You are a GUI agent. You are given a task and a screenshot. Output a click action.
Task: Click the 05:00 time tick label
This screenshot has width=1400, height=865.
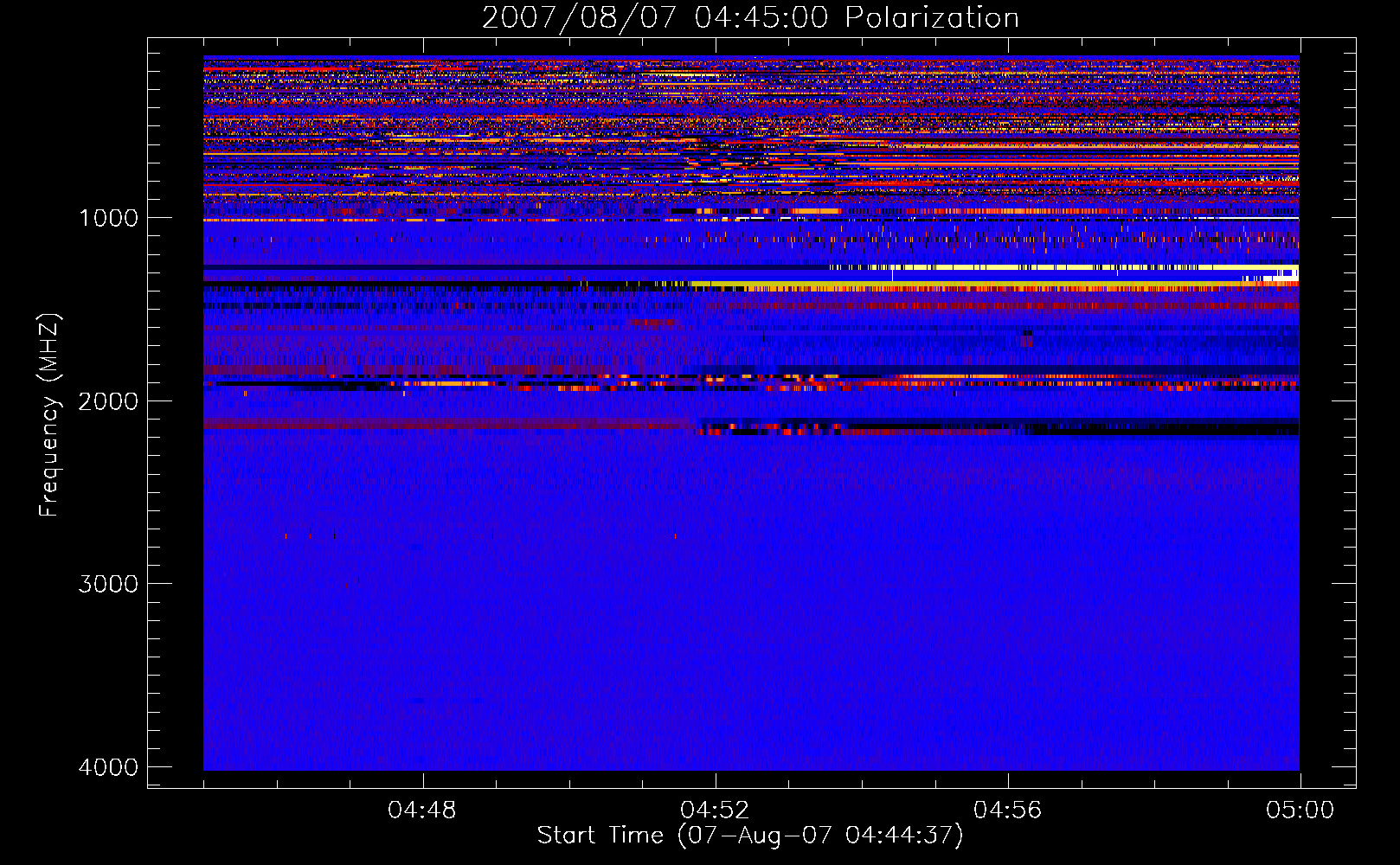(x=1300, y=811)
